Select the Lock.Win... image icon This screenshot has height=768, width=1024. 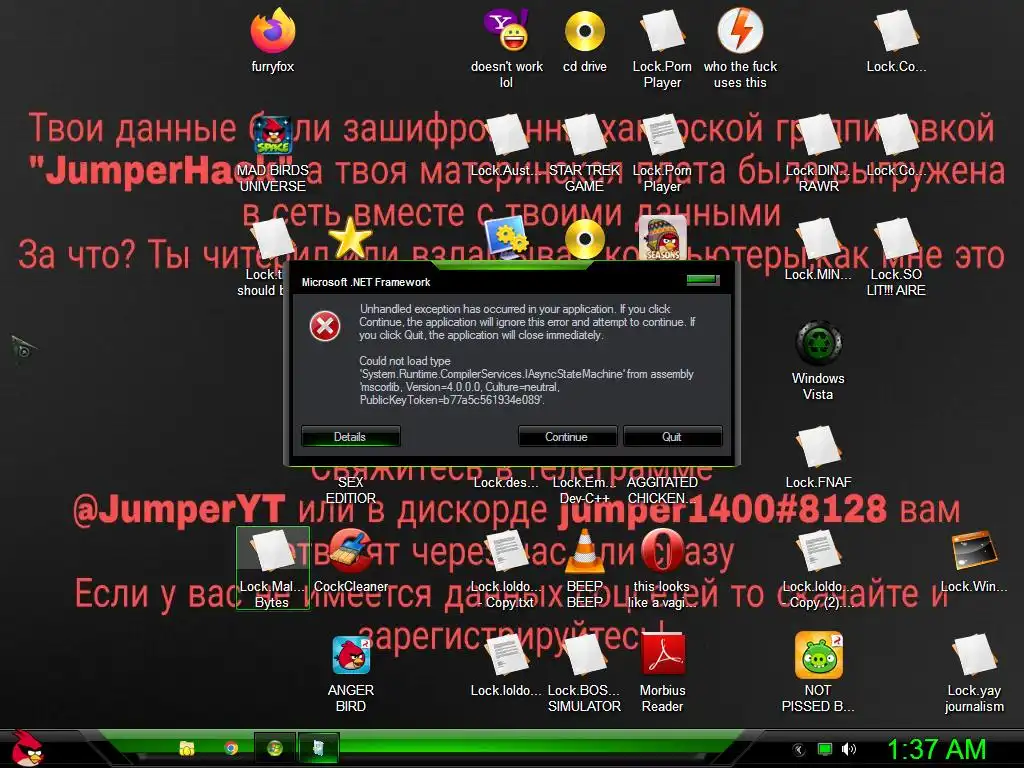pyautogui.click(x=974, y=552)
